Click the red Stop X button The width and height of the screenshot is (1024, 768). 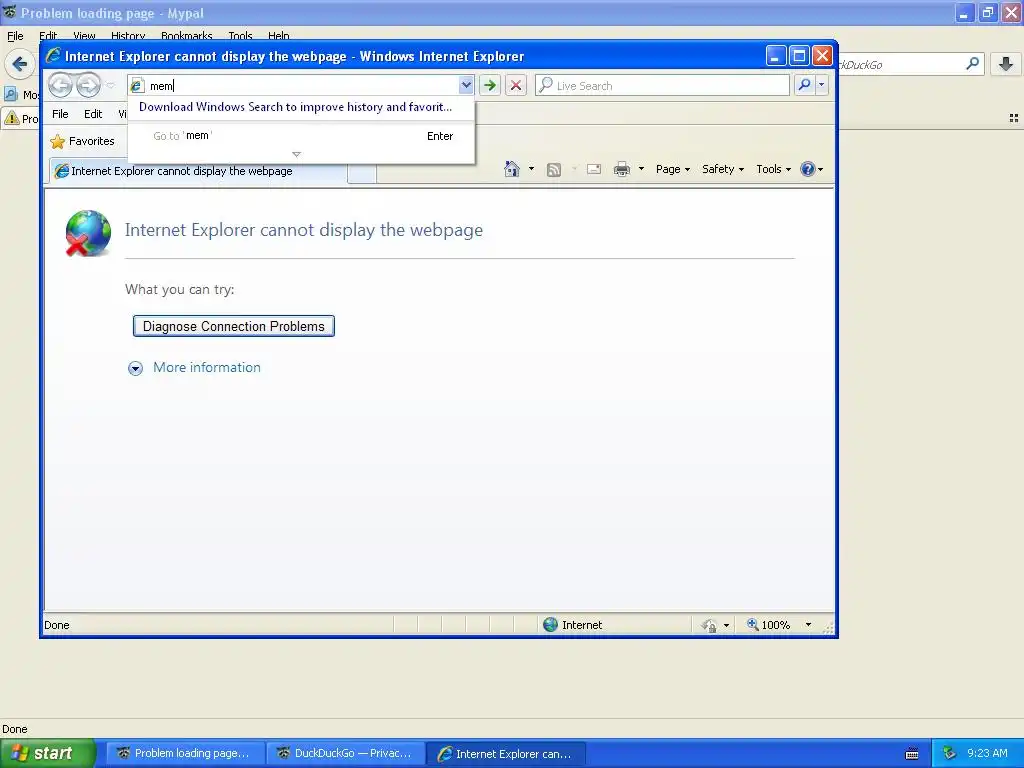click(515, 85)
